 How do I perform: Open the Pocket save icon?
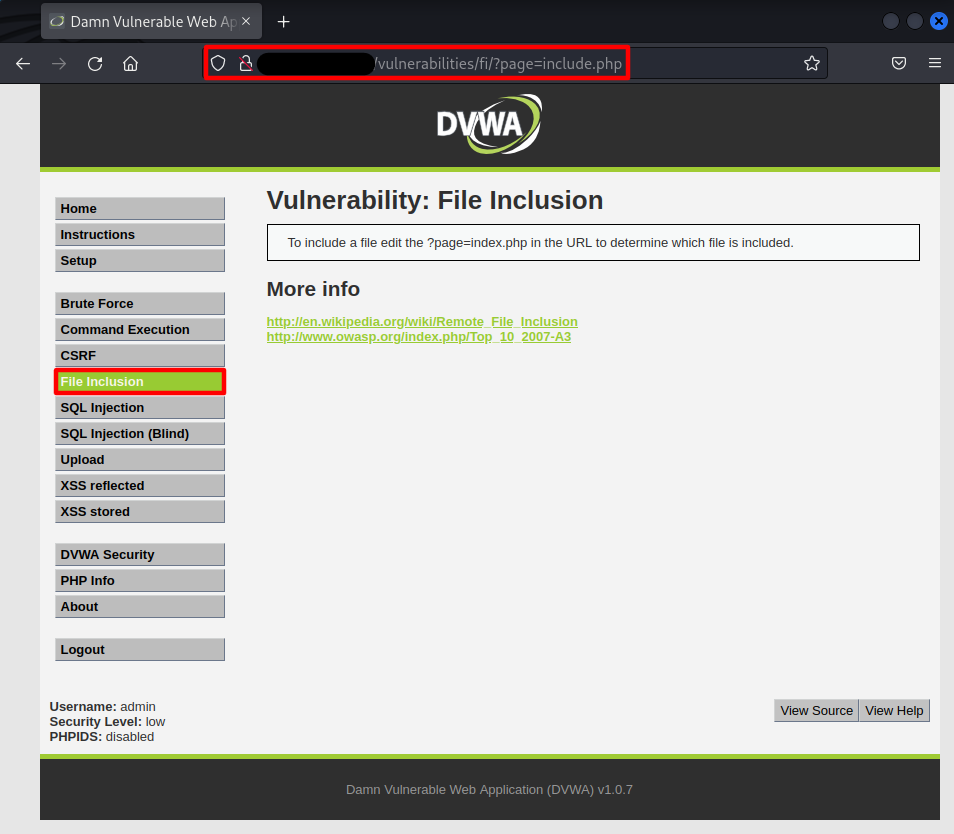coord(899,64)
